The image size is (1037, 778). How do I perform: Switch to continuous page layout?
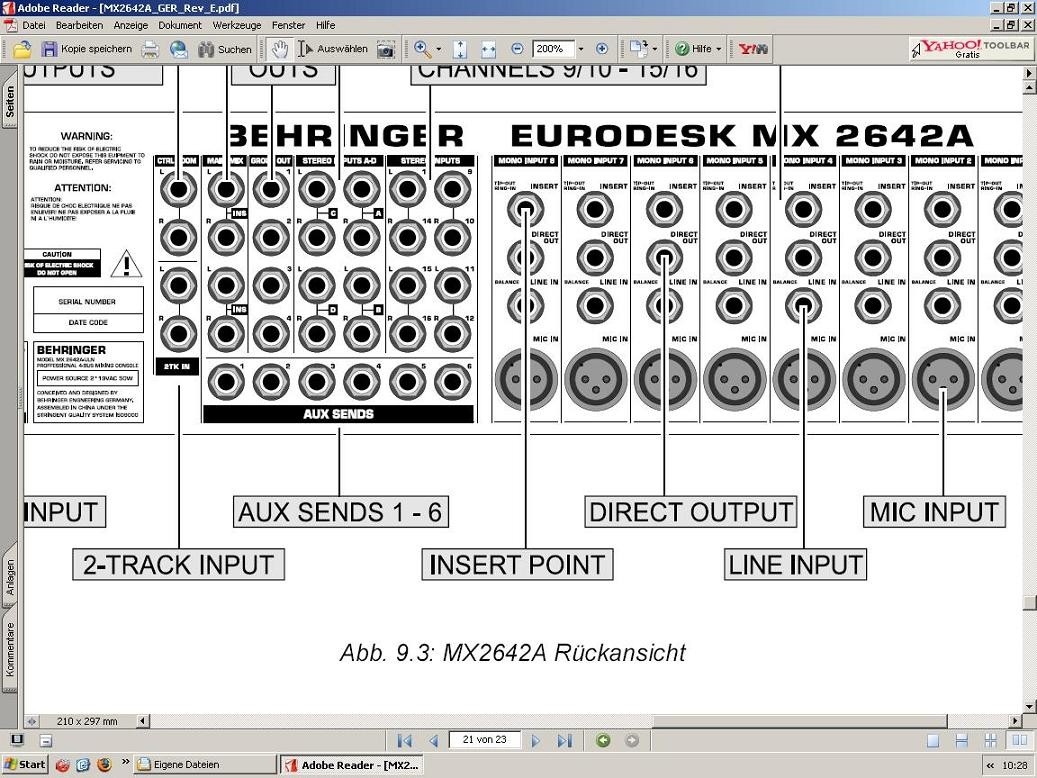pyautogui.click(x=962, y=741)
